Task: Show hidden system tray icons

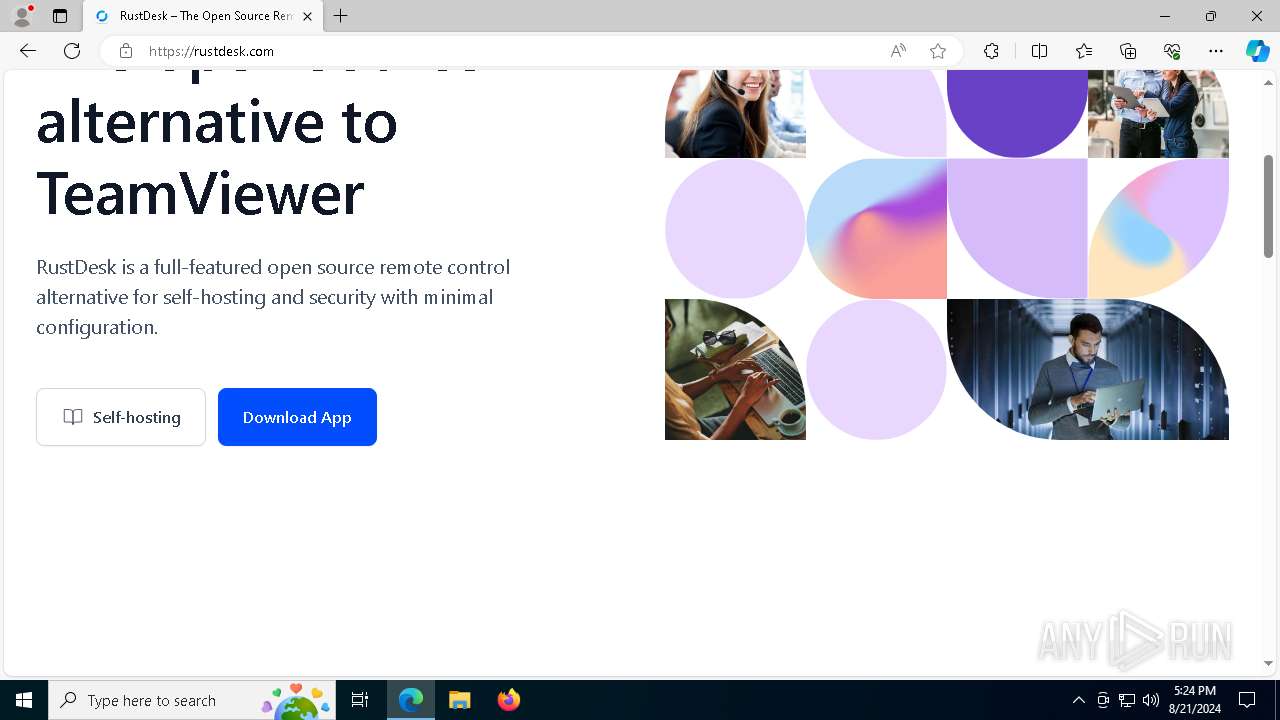Action: tap(1078, 700)
